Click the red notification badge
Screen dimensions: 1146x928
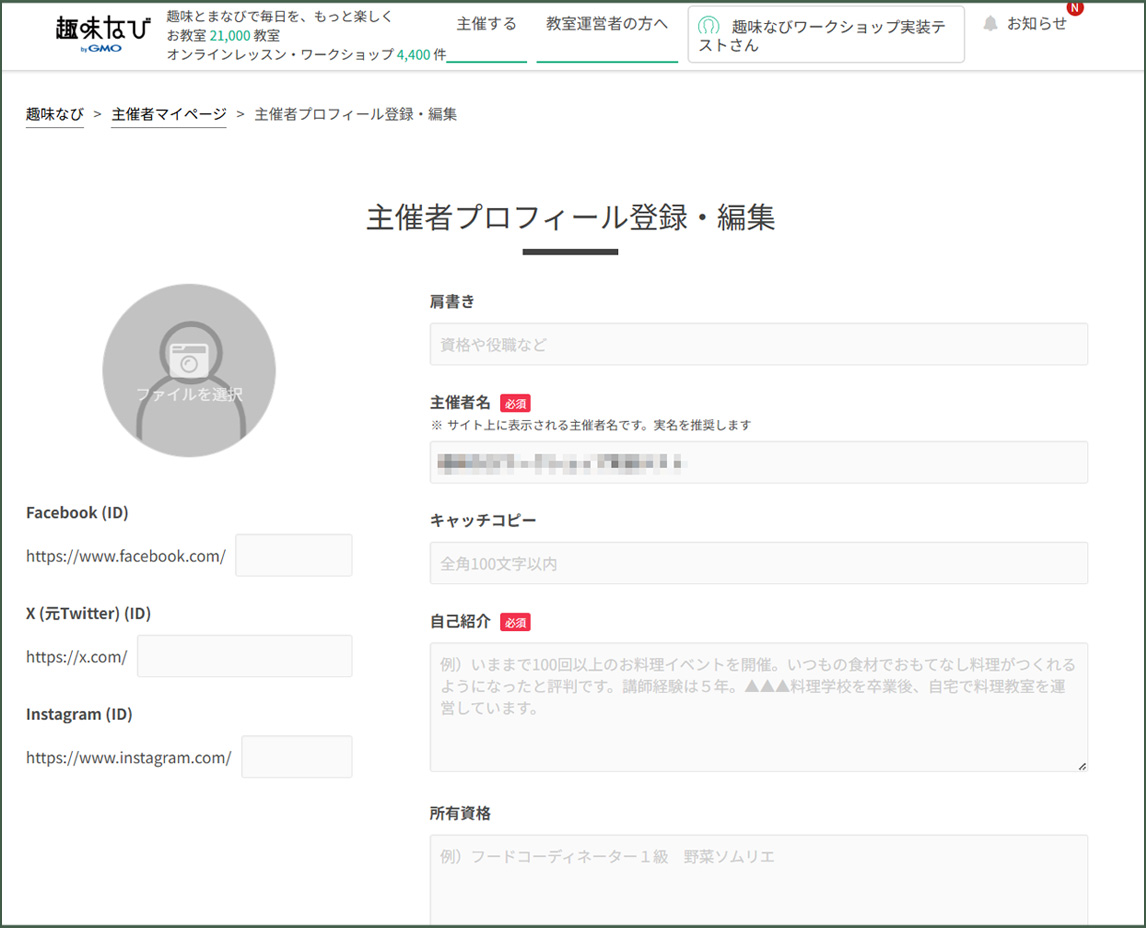pyautogui.click(x=1075, y=7)
